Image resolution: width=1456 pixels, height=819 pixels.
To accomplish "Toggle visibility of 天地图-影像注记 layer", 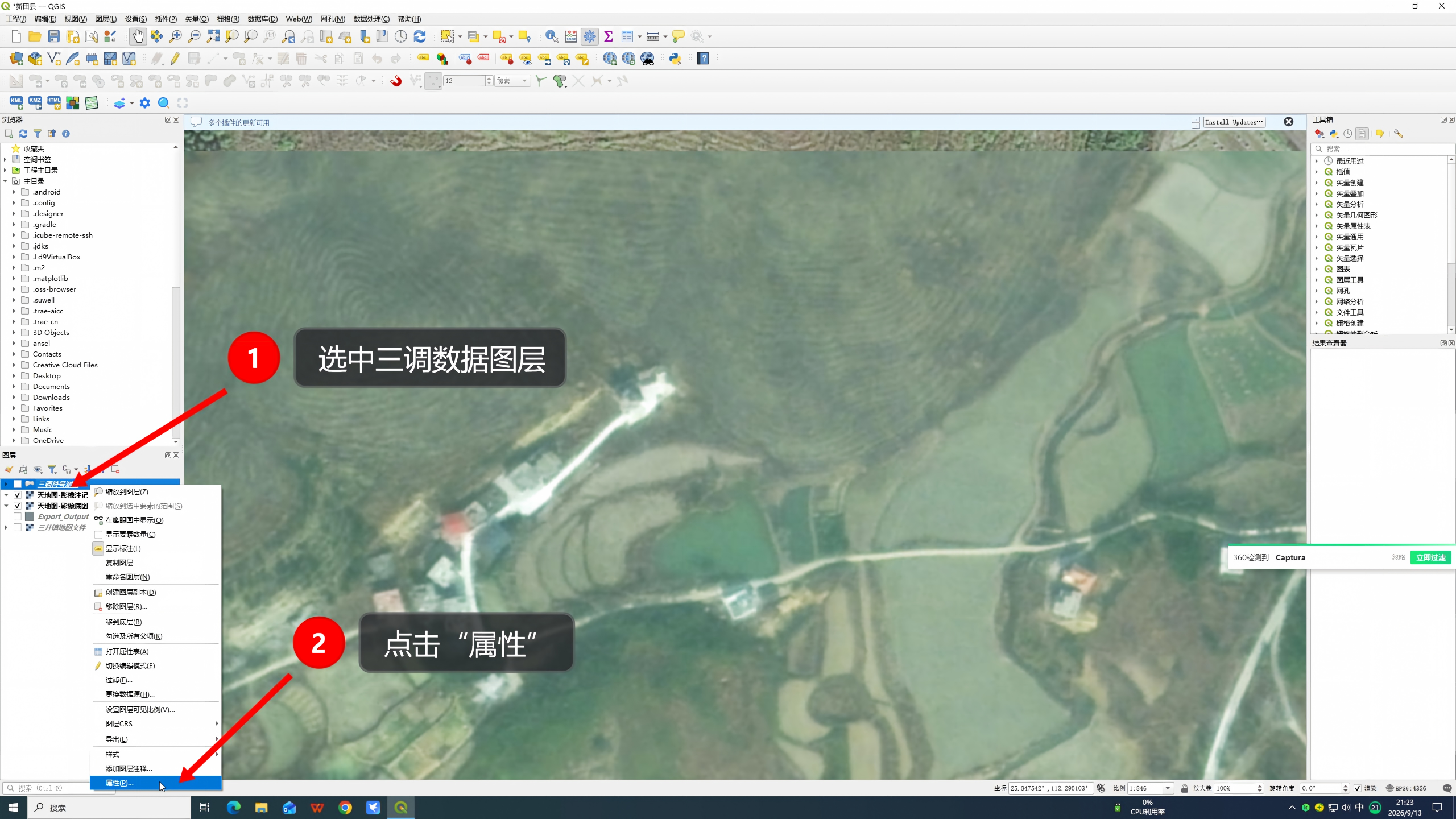I will tap(18, 495).
